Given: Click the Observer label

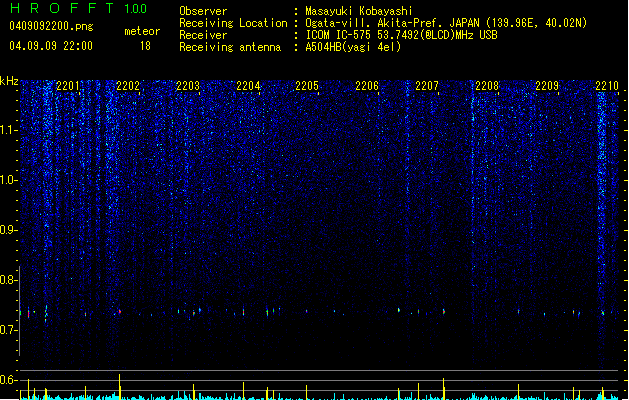Looking at the screenshot, I should pos(203,11).
